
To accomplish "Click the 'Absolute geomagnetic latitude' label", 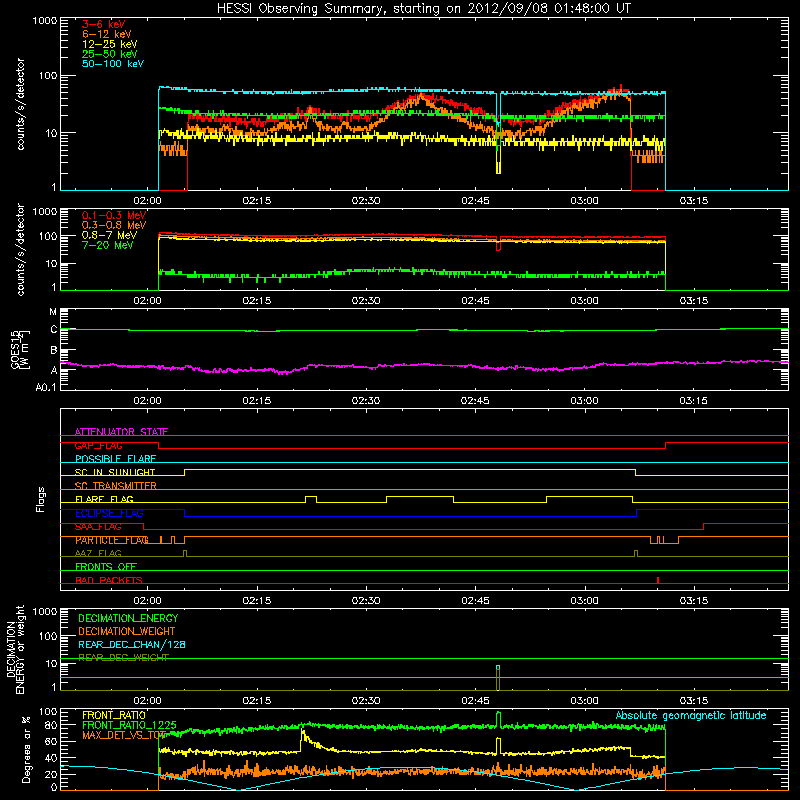I will [691, 715].
